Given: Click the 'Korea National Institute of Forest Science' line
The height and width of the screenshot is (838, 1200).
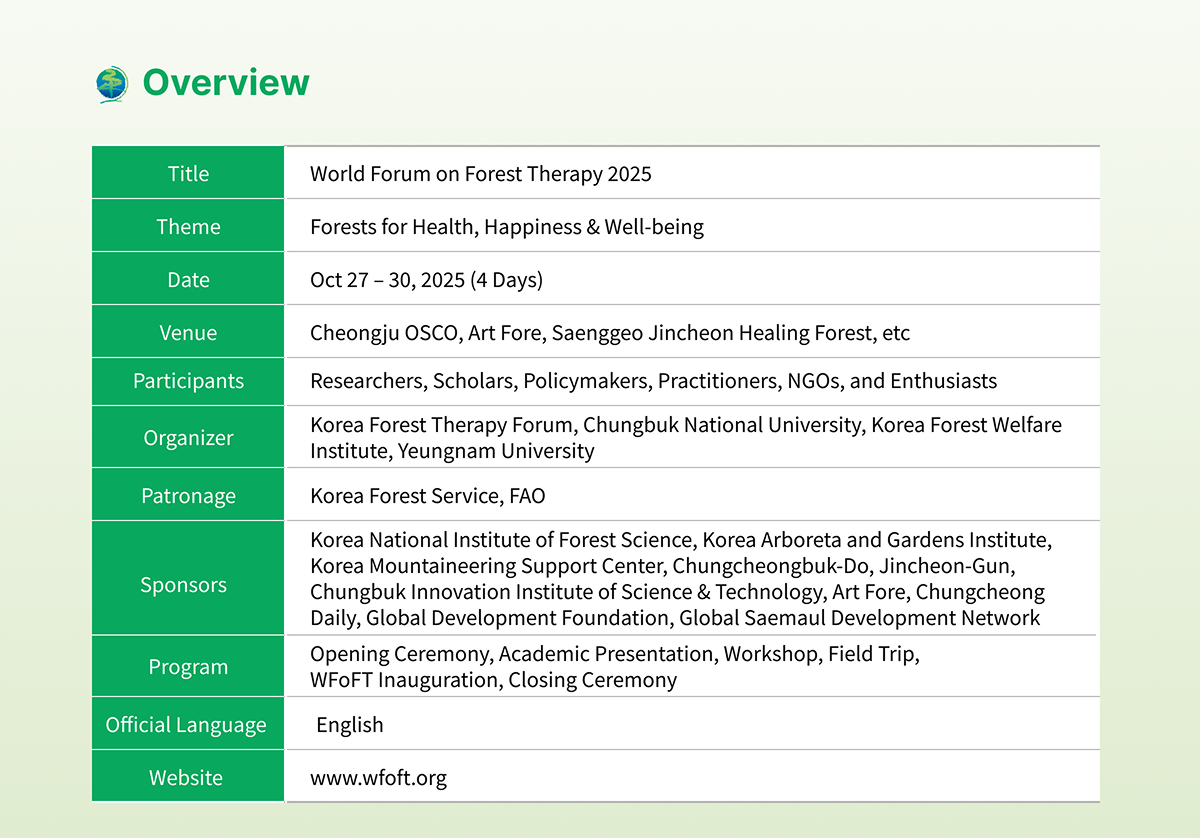Looking at the screenshot, I should (x=681, y=541).
